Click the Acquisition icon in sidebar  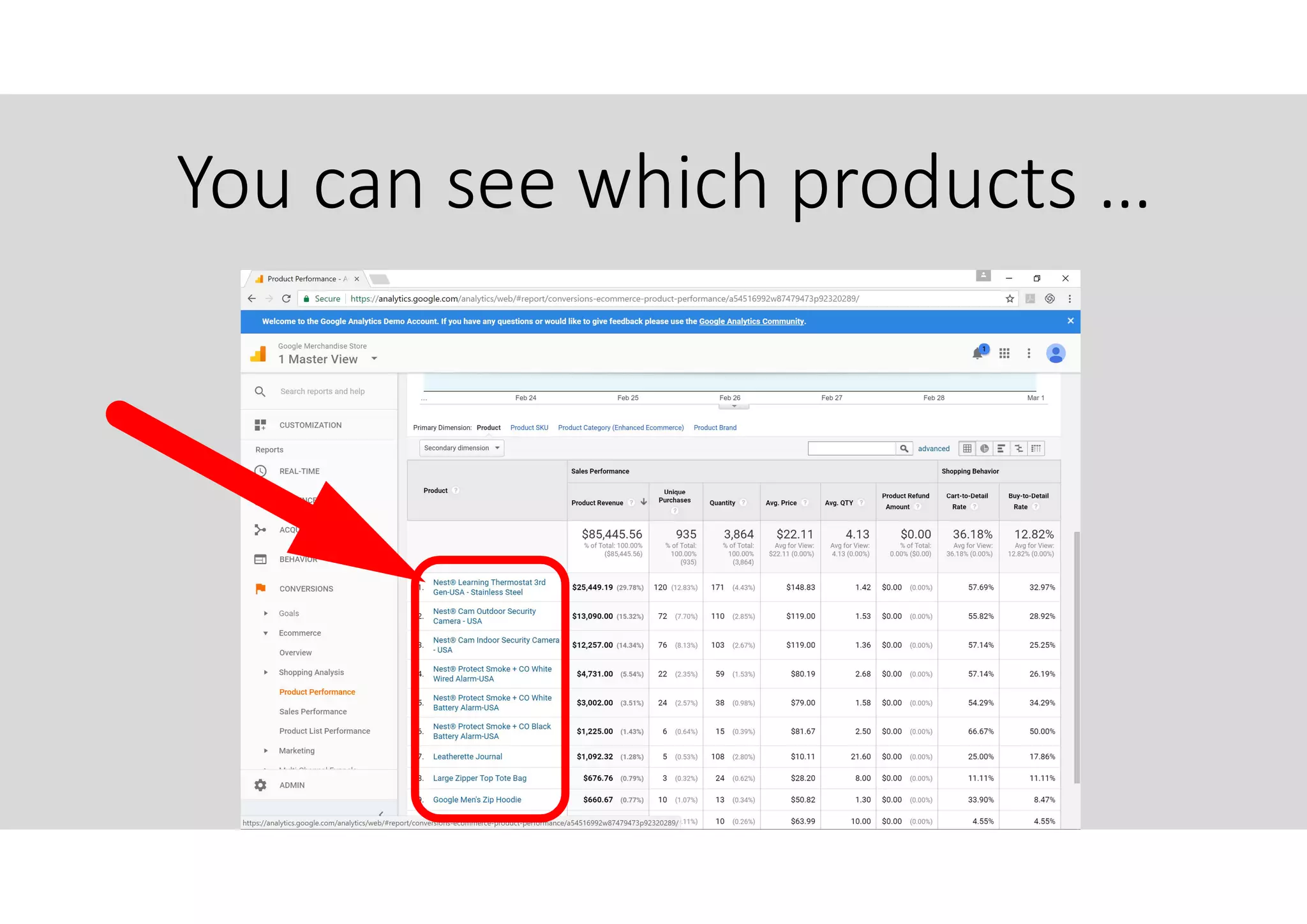(x=260, y=530)
